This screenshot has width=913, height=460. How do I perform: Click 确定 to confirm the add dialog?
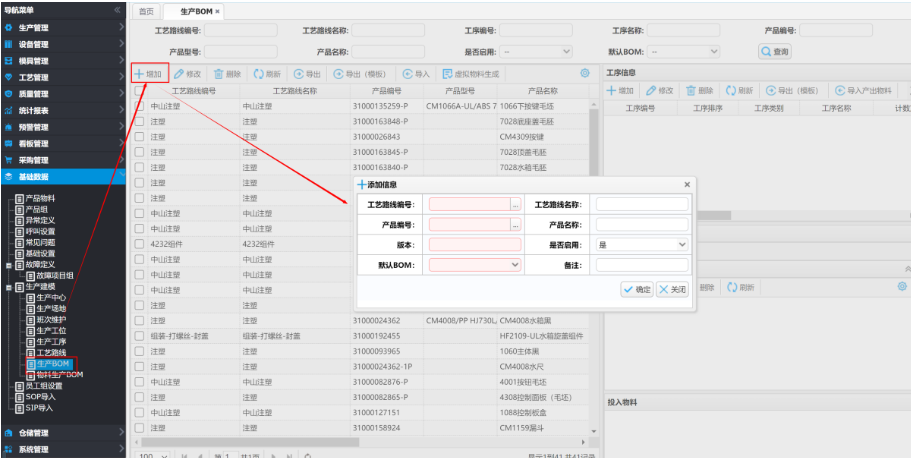pyautogui.click(x=636, y=289)
